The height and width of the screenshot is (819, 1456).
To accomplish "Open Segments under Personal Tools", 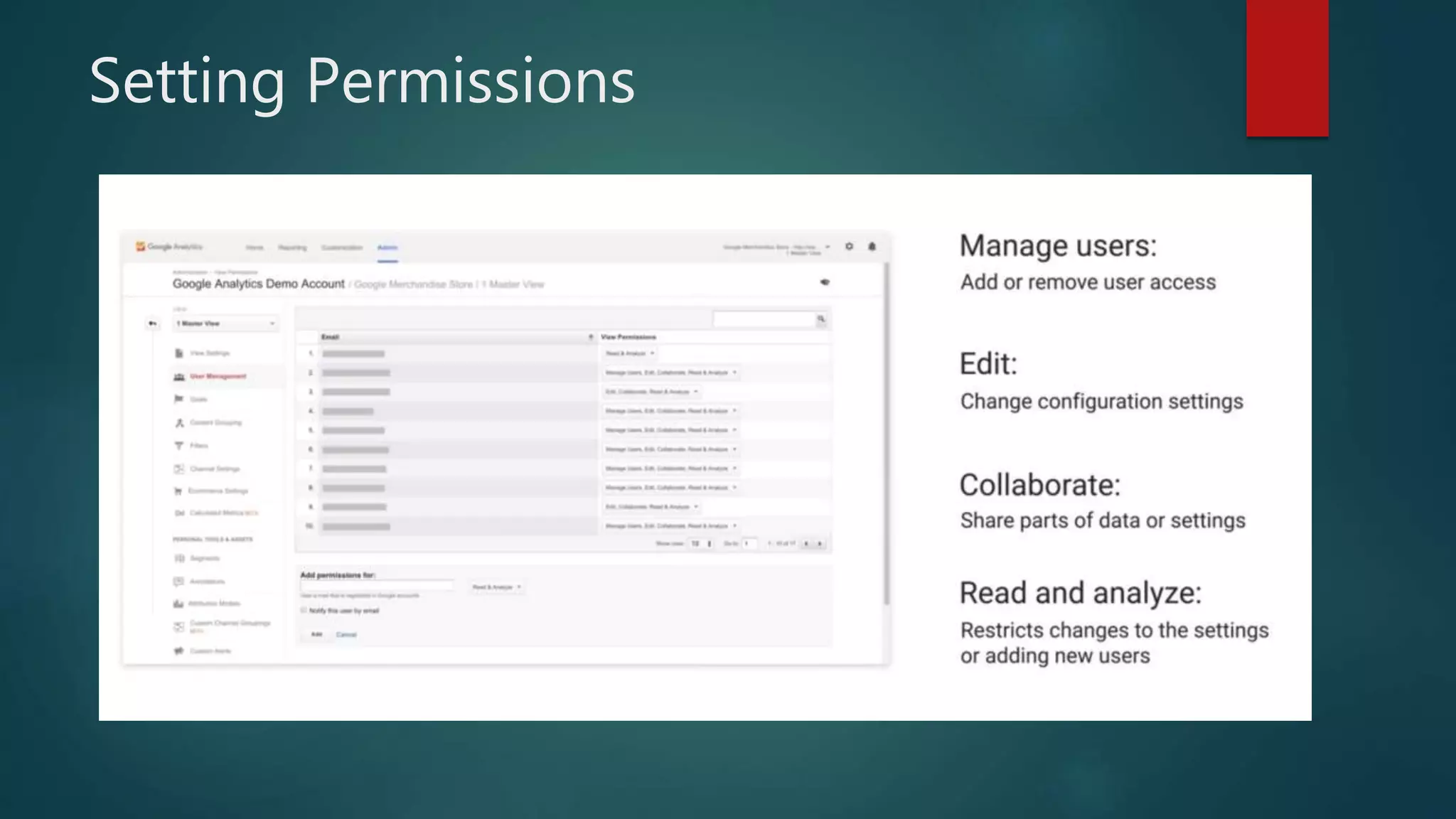I will pos(197,558).
